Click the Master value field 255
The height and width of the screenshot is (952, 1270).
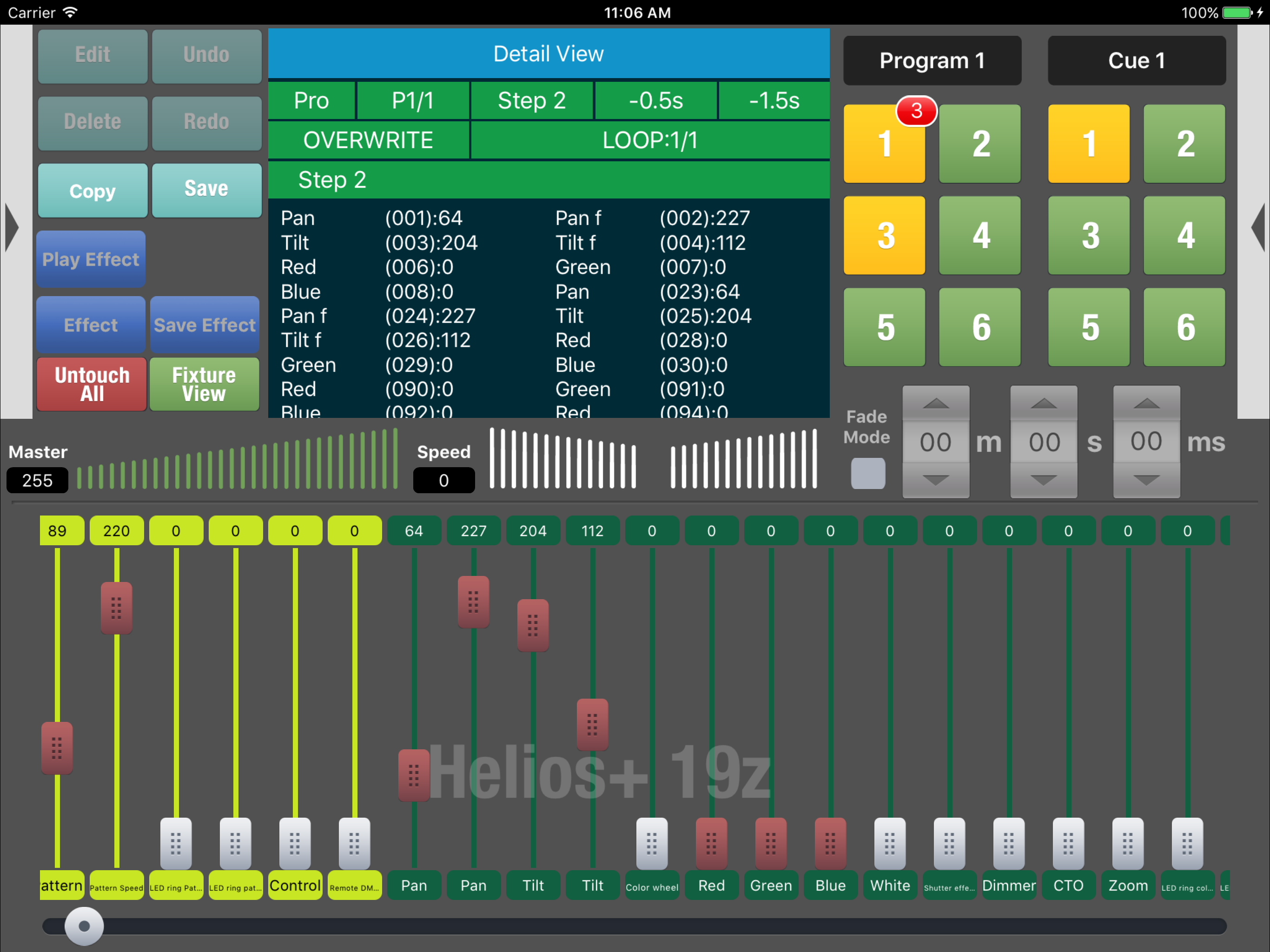point(37,480)
